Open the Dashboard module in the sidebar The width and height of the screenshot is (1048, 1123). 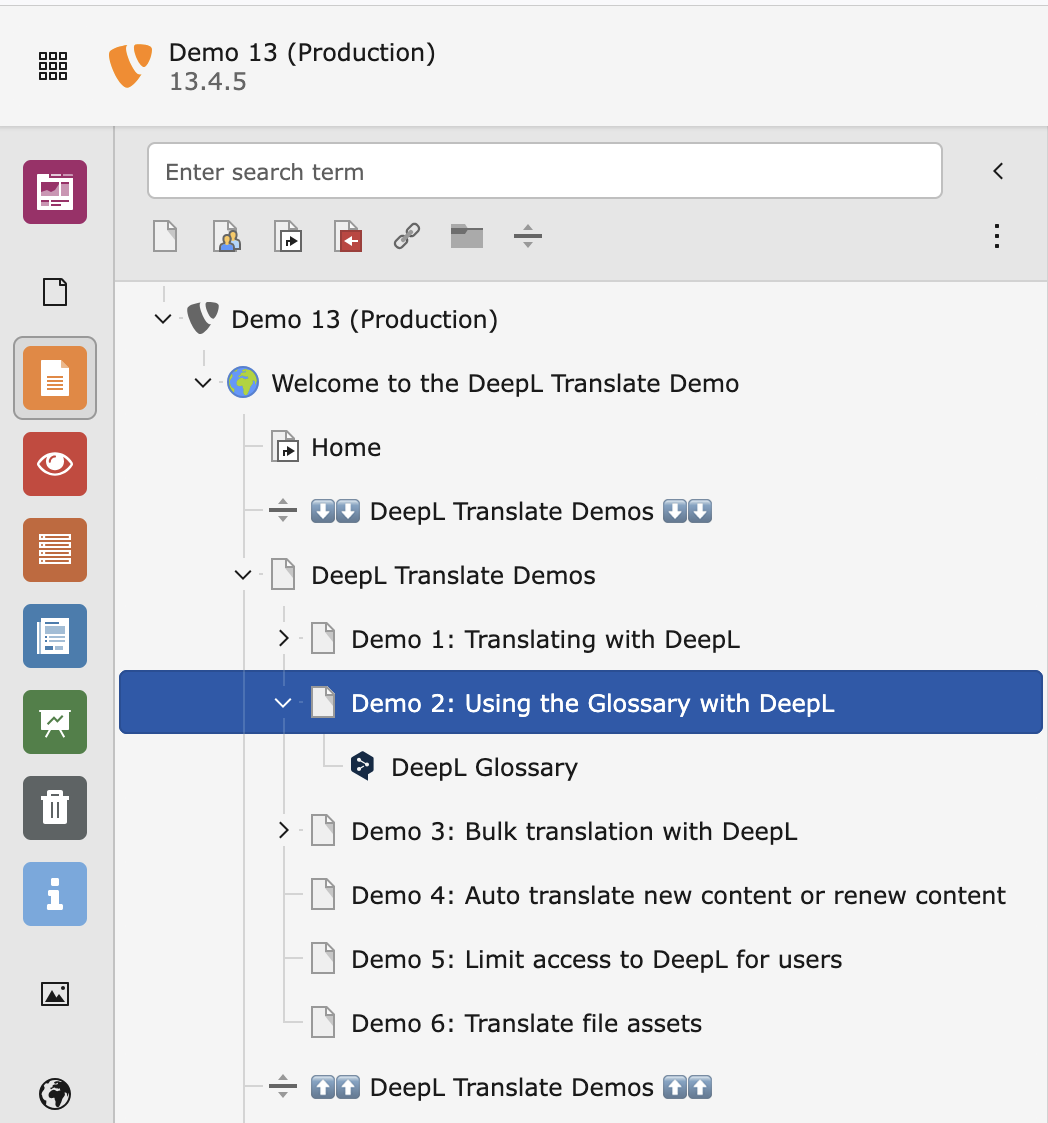coord(55,192)
